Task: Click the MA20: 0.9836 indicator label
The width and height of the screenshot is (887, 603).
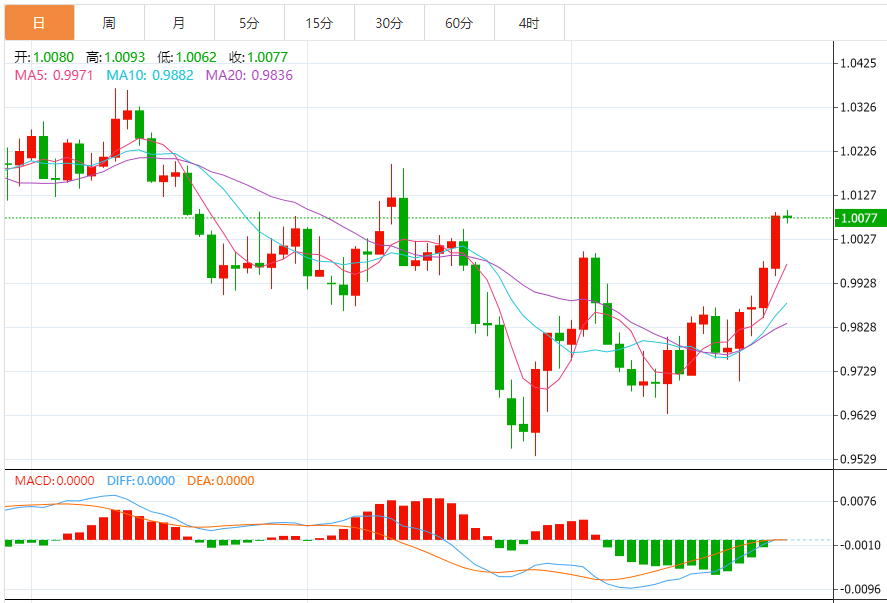Action: pos(249,75)
